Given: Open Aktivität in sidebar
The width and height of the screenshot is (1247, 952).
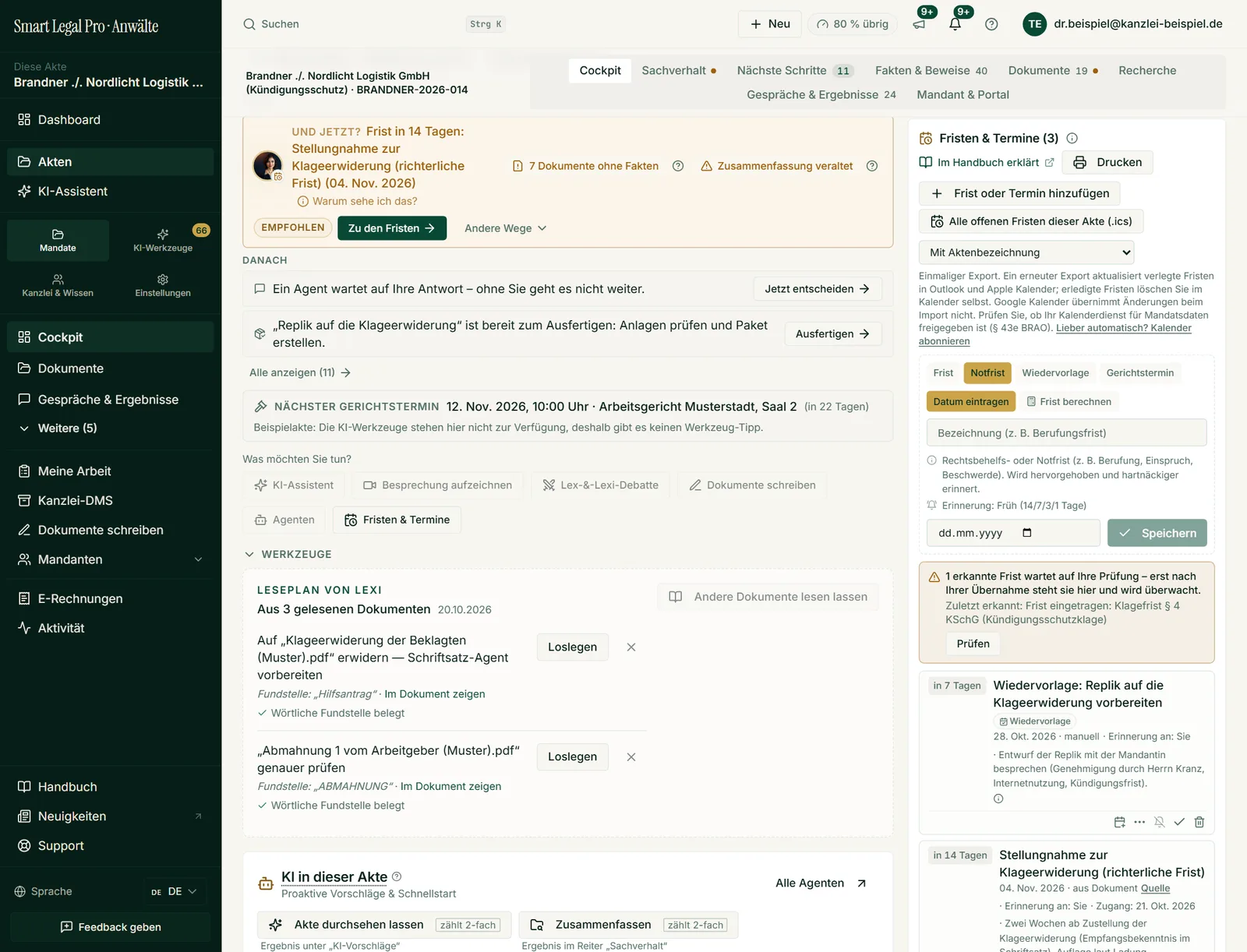Looking at the screenshot, I should pos(111,628).
